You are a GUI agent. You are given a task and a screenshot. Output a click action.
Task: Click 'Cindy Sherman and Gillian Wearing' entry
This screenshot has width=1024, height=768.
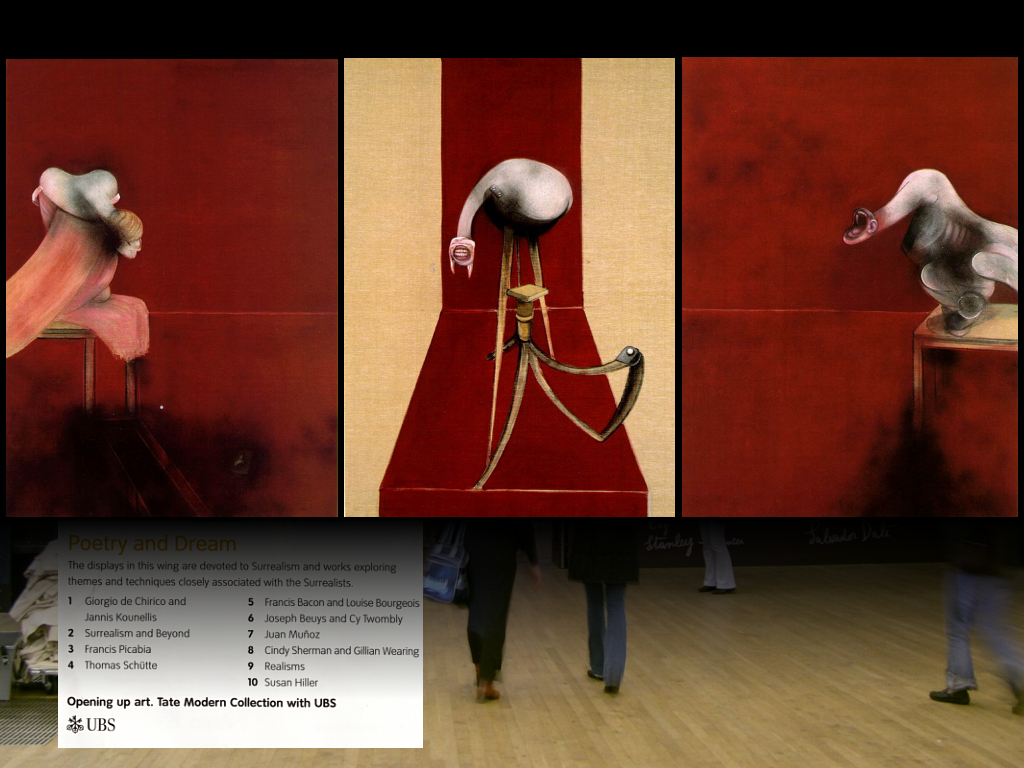click(342, 650)
